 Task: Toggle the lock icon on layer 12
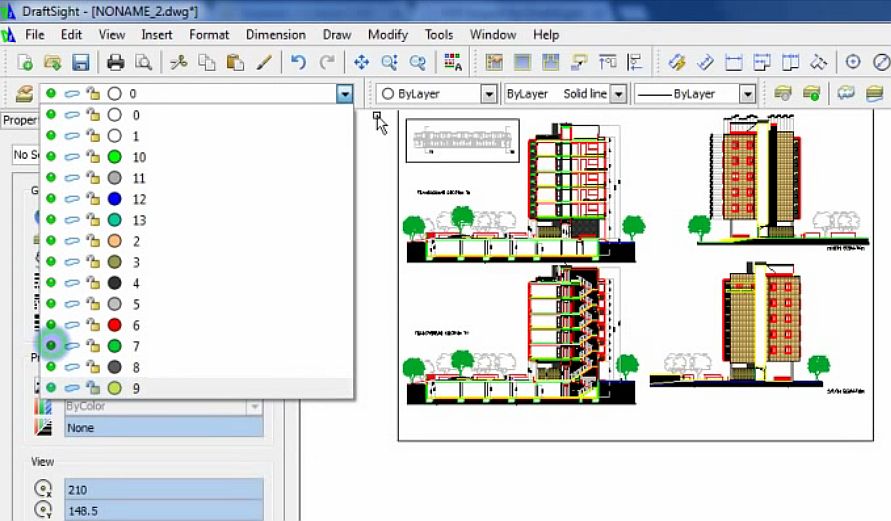pyautogui.click(x=93, y=199)
